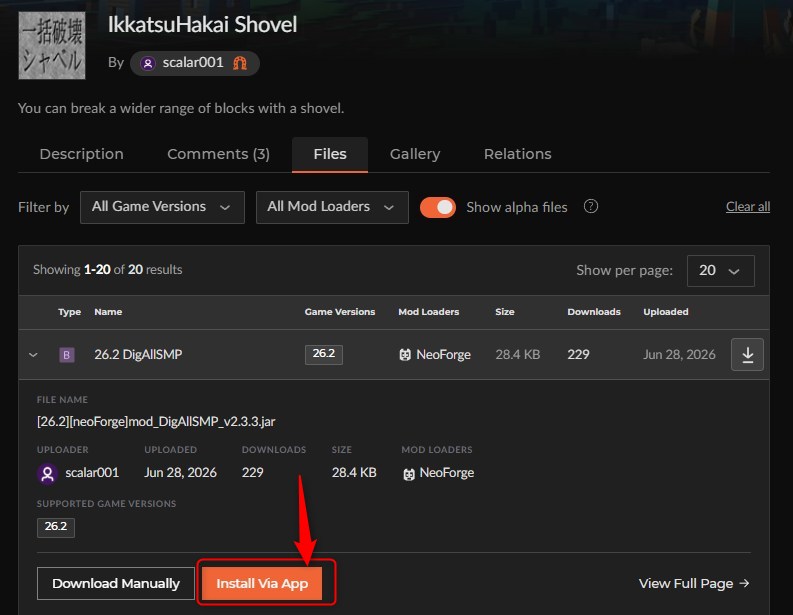Open the Gallery tab
This screenshot has height=615, width=793.
[415, 154]
